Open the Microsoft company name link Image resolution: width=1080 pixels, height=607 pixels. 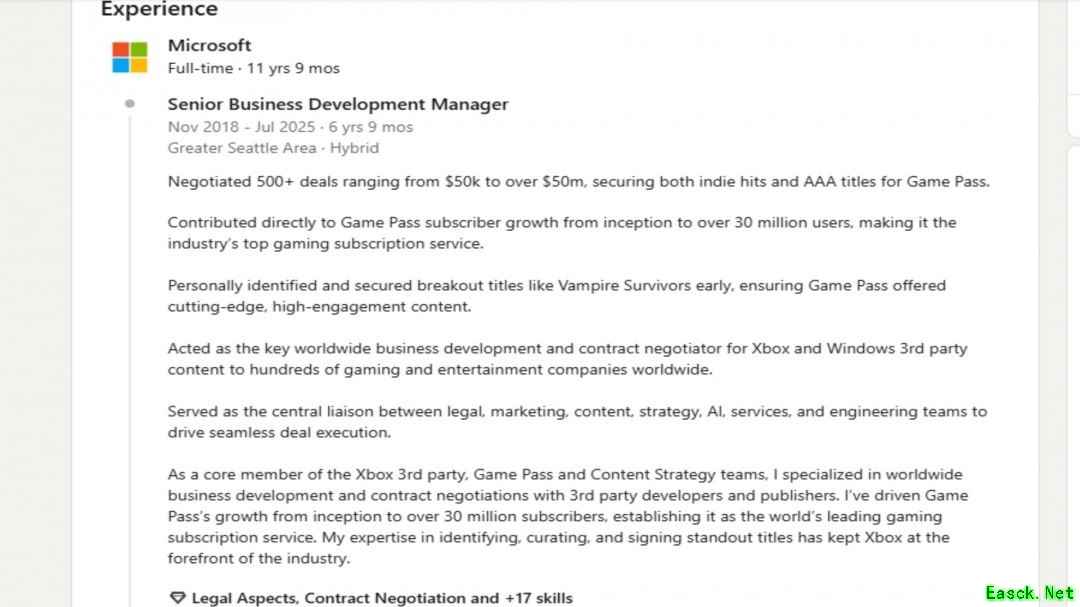tap(209, 45)
